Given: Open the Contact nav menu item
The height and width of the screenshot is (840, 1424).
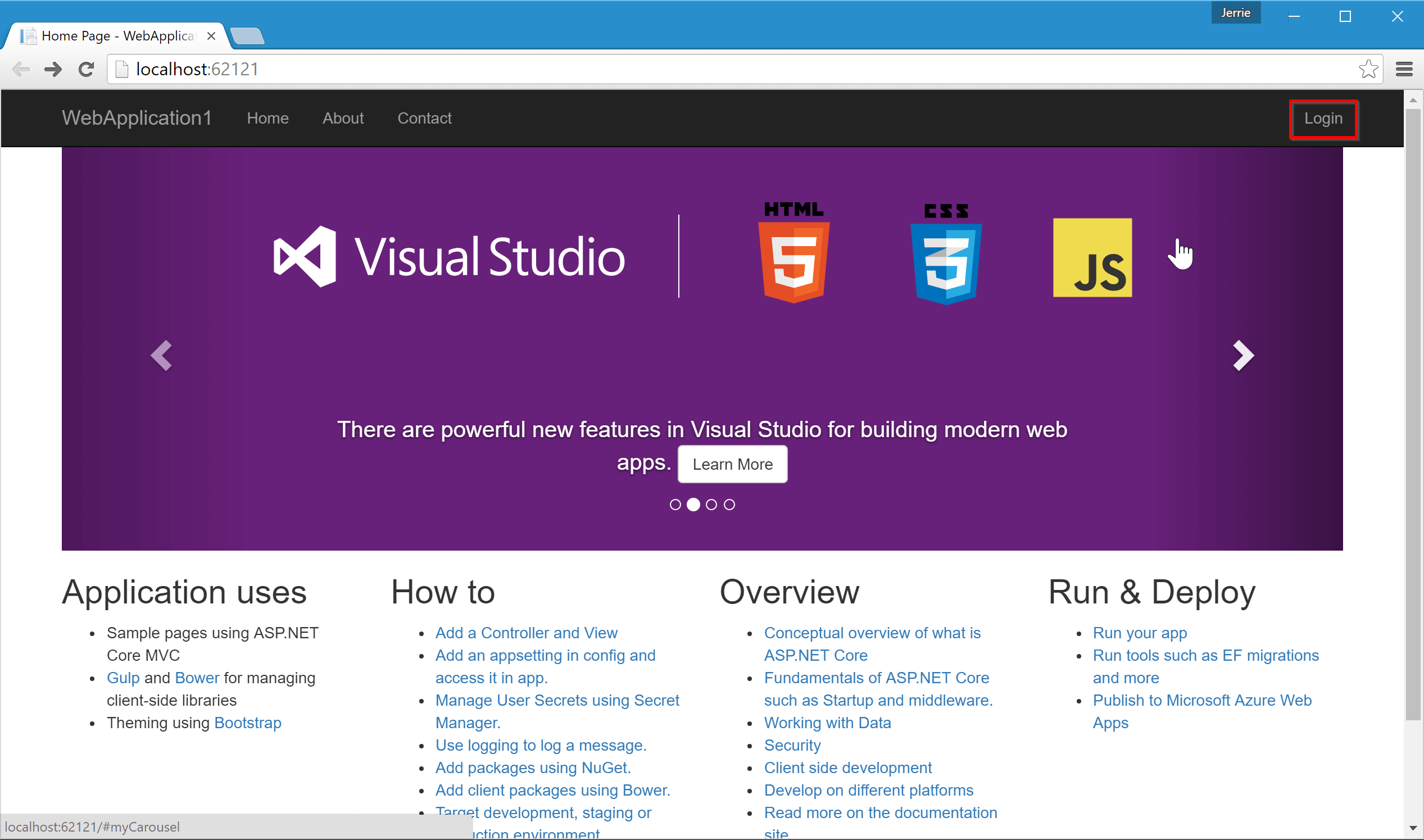Looking at the screenshot, I should 424,119.
